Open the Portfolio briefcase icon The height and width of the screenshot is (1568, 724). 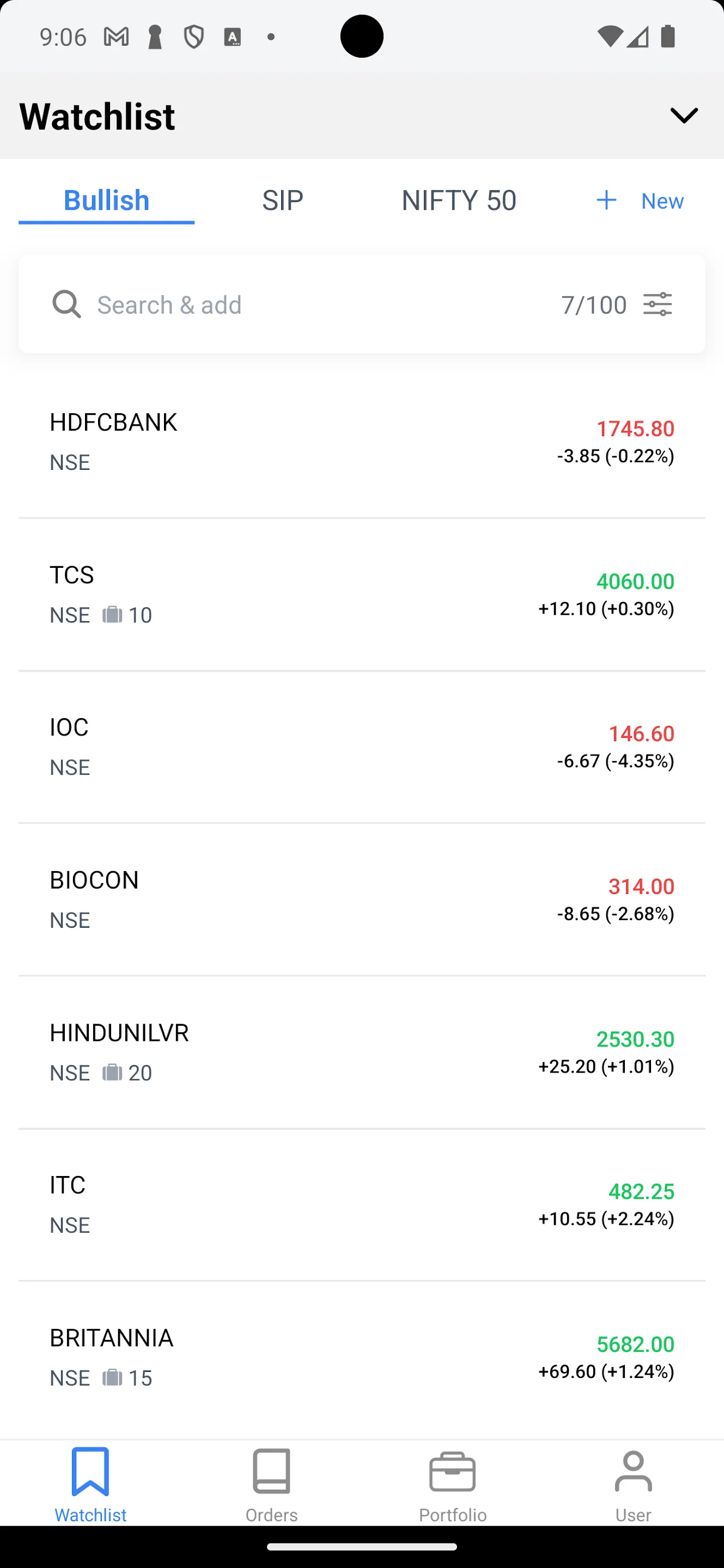pos(452,1472)
